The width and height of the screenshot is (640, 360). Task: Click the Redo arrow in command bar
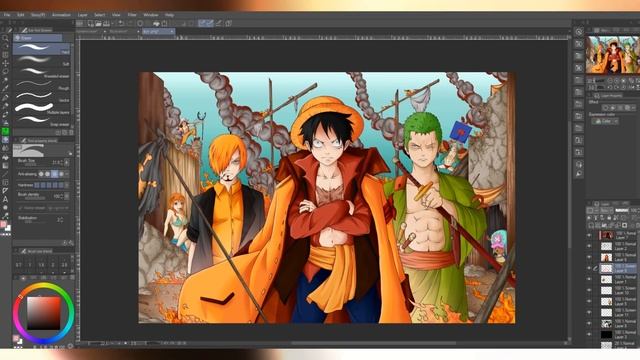pos(130,24)
